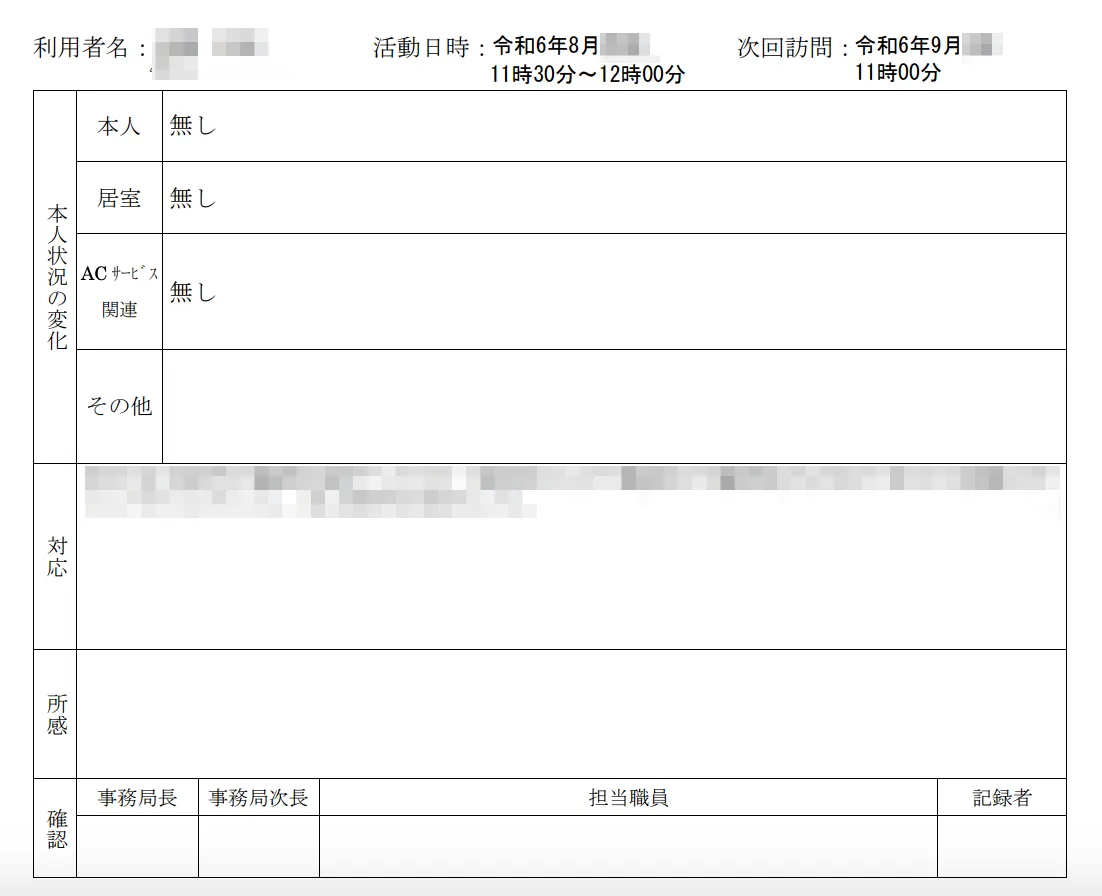Viewport: 1102px width, 896px height.
Task: Click the 本人 row's 無し field
Action: (613, 126)
